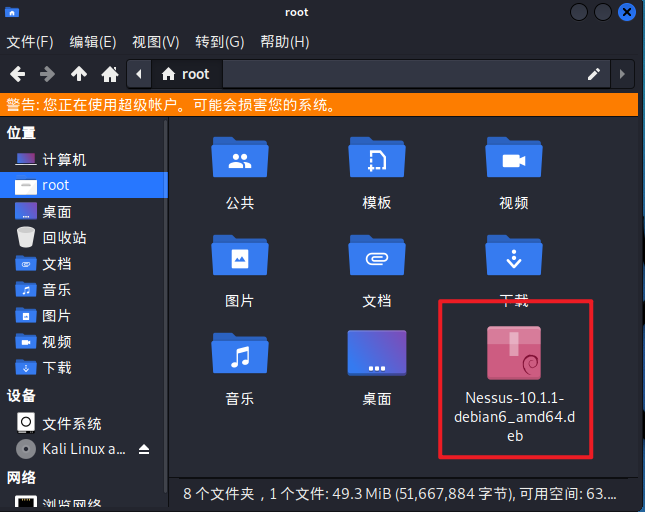Click the home directory toolbar icon
645x512 pixels.
(110, 74)
